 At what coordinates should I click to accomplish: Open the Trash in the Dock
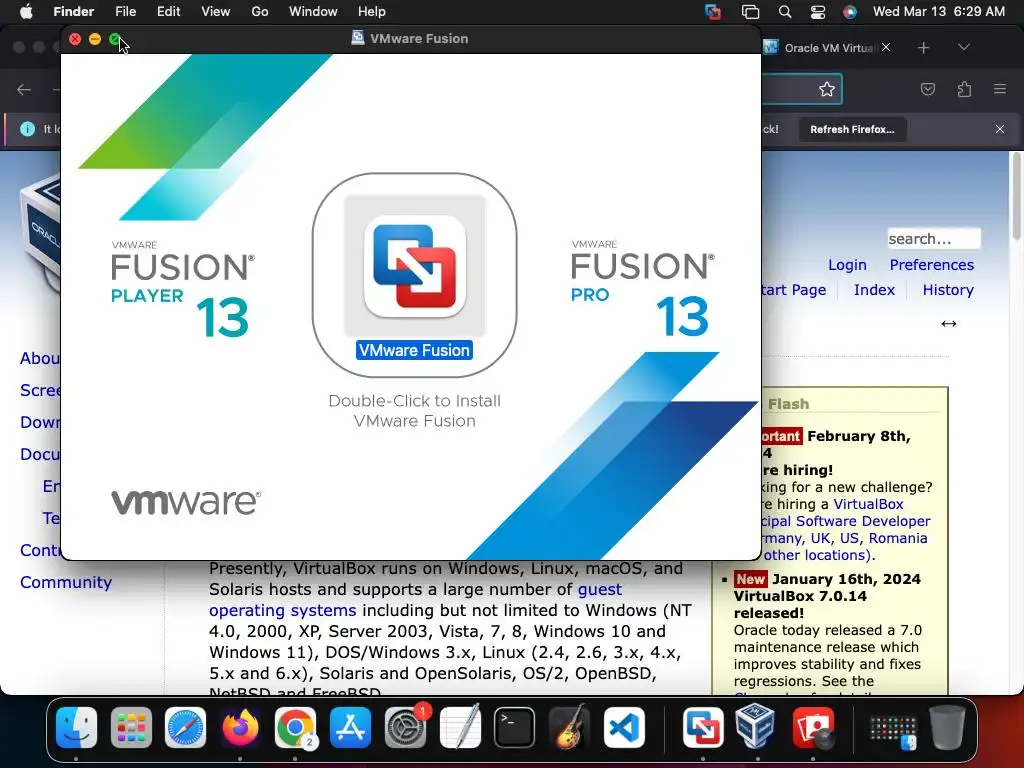948,727
